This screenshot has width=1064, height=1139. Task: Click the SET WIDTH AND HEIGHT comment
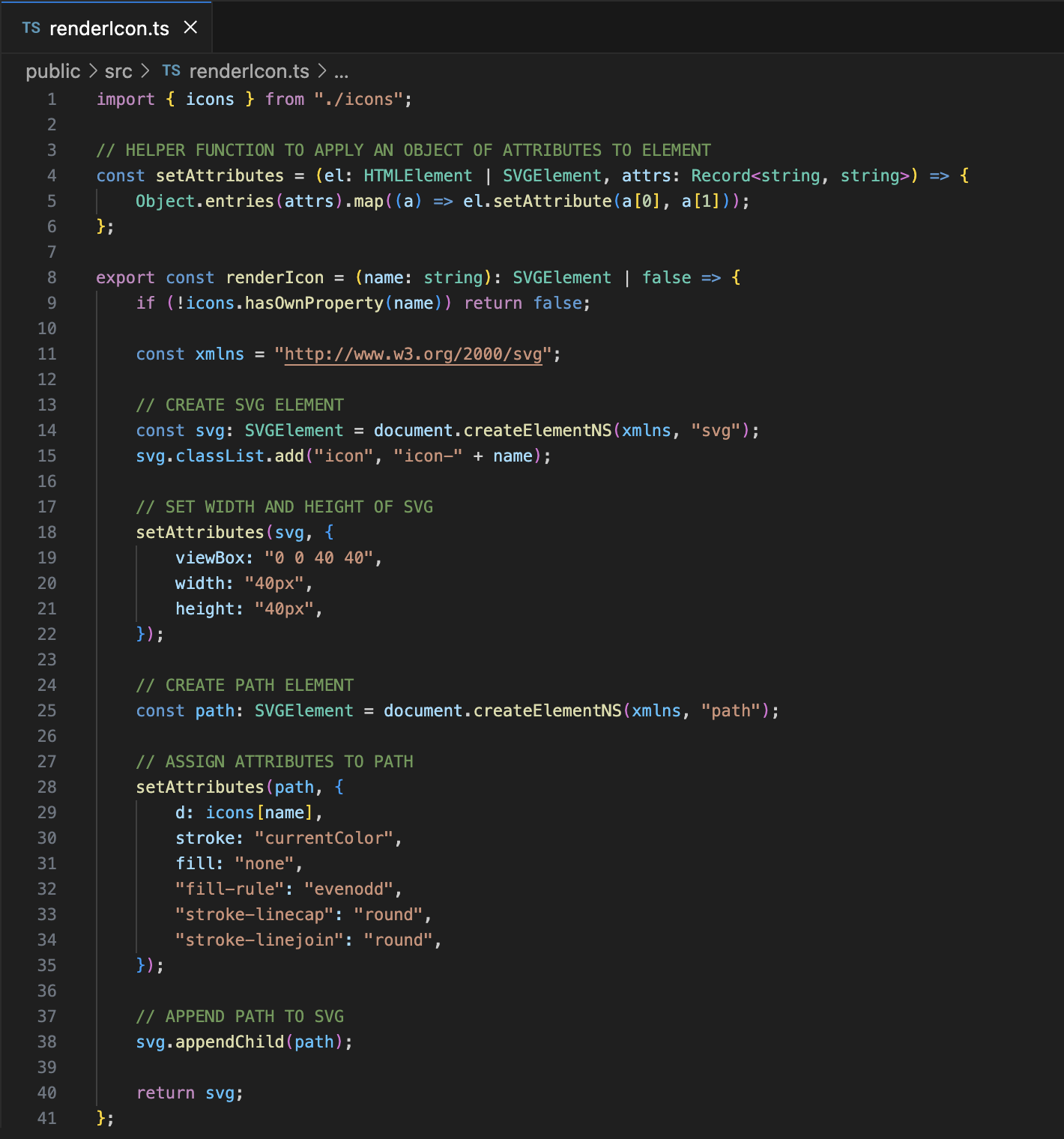(x=284, y=507)
